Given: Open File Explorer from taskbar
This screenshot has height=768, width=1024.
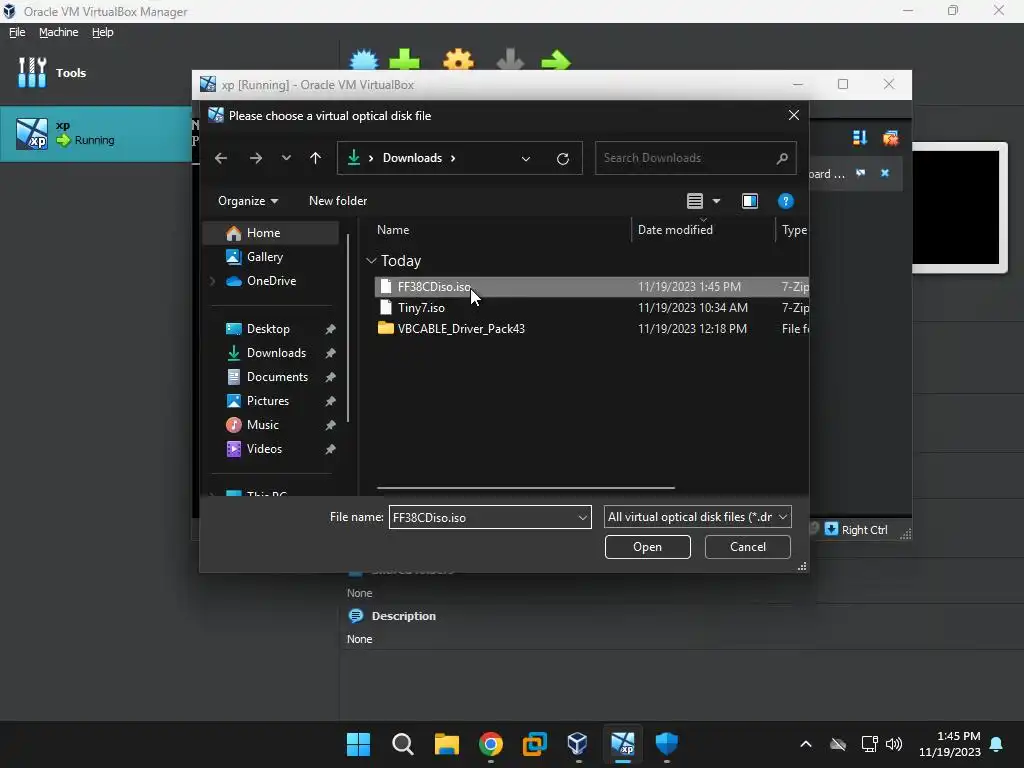Looking at the screenshot, I should point(447,744).
